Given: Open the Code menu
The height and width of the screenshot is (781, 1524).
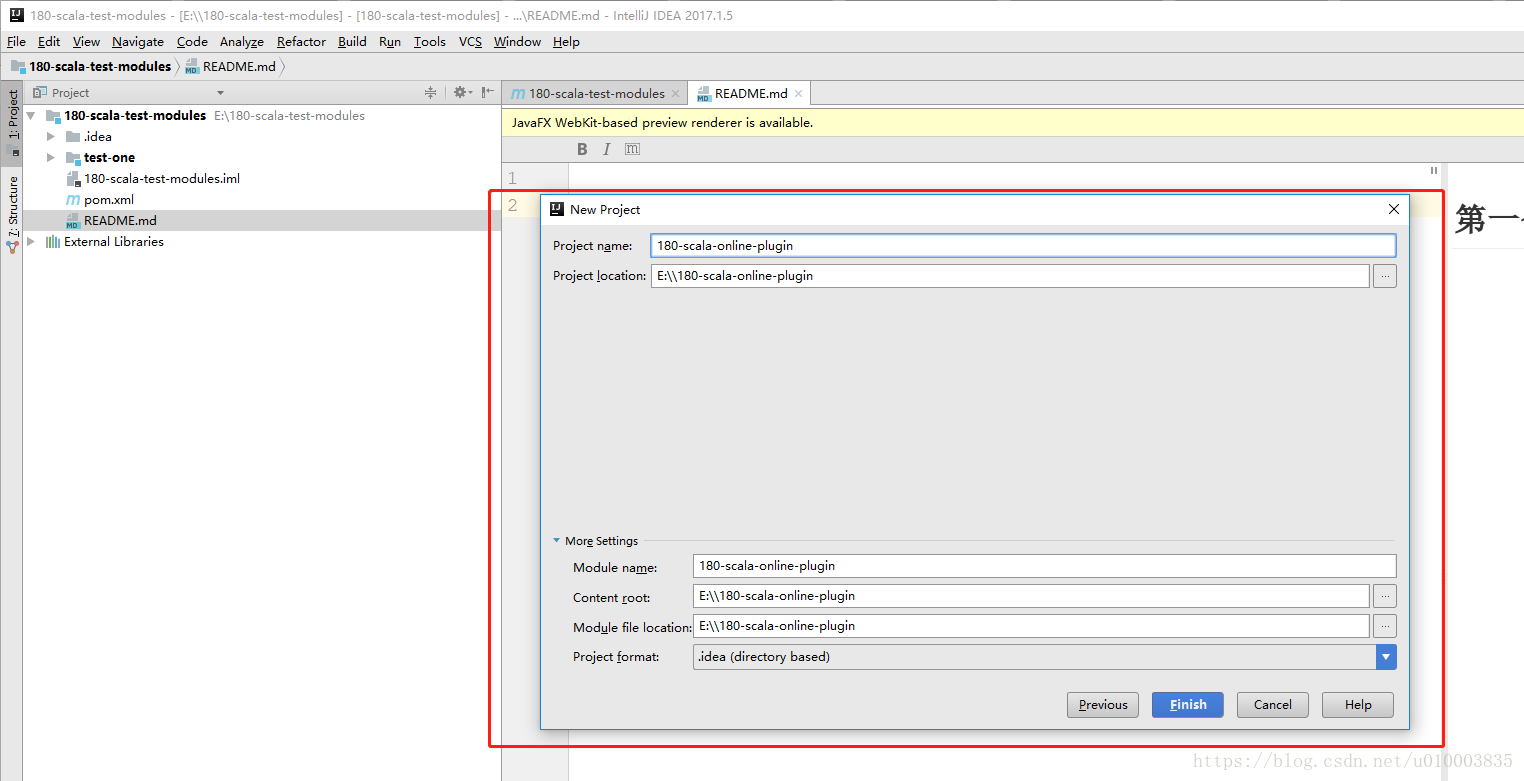Looking at the screenshot, I should pos(192,42).
